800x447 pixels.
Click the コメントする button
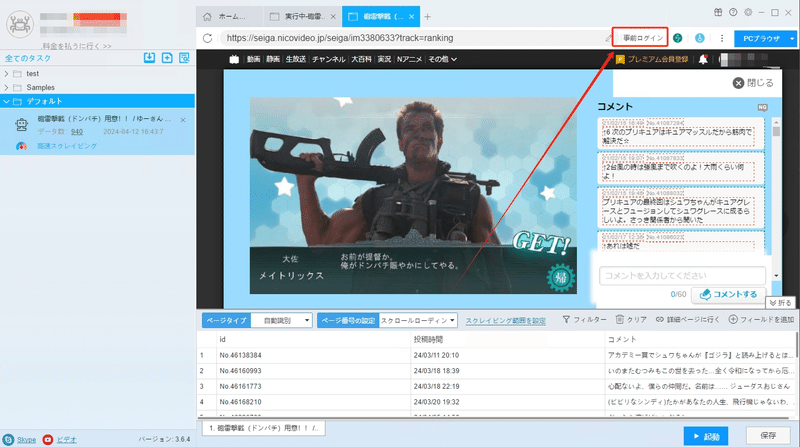[729, 294]
